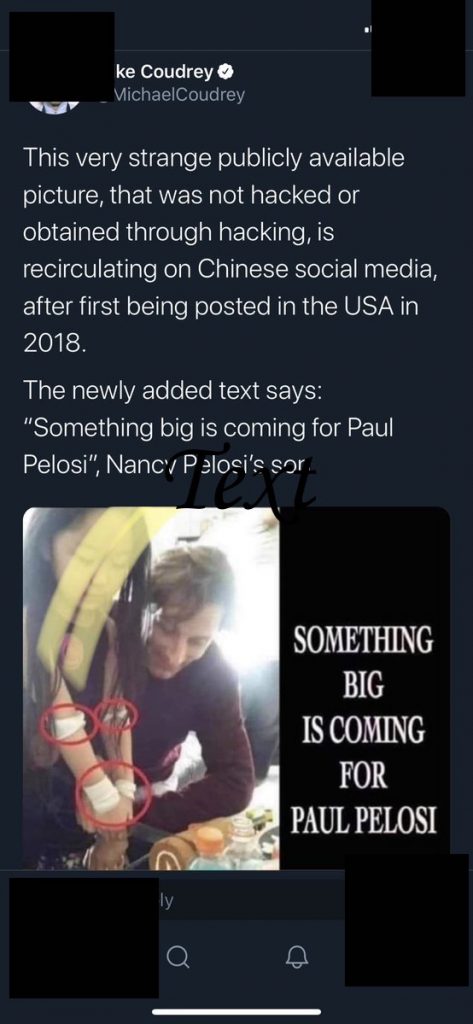This screenshot has height=1024, width=473.
Task: Tap the "The newly added text says:" line
Action: 172,390
